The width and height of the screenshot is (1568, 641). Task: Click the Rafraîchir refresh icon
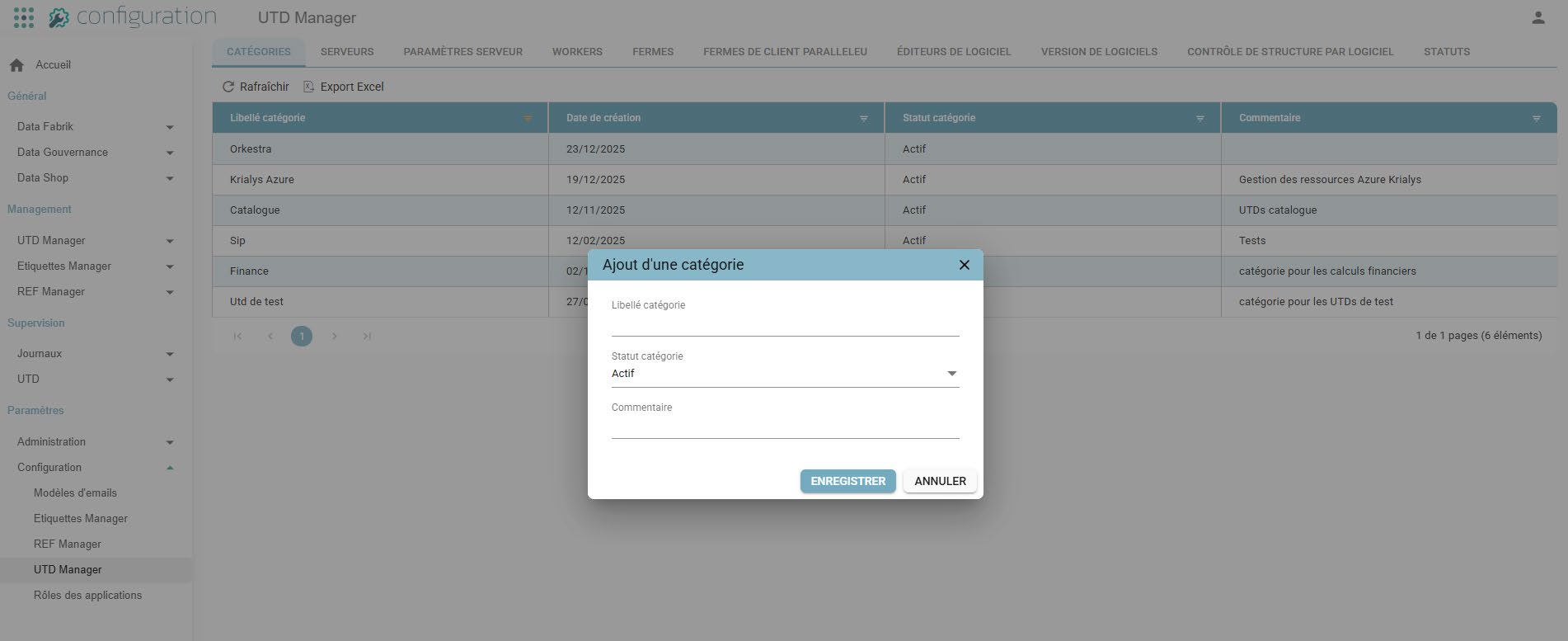pyautogui.click(x=228, y=87)
